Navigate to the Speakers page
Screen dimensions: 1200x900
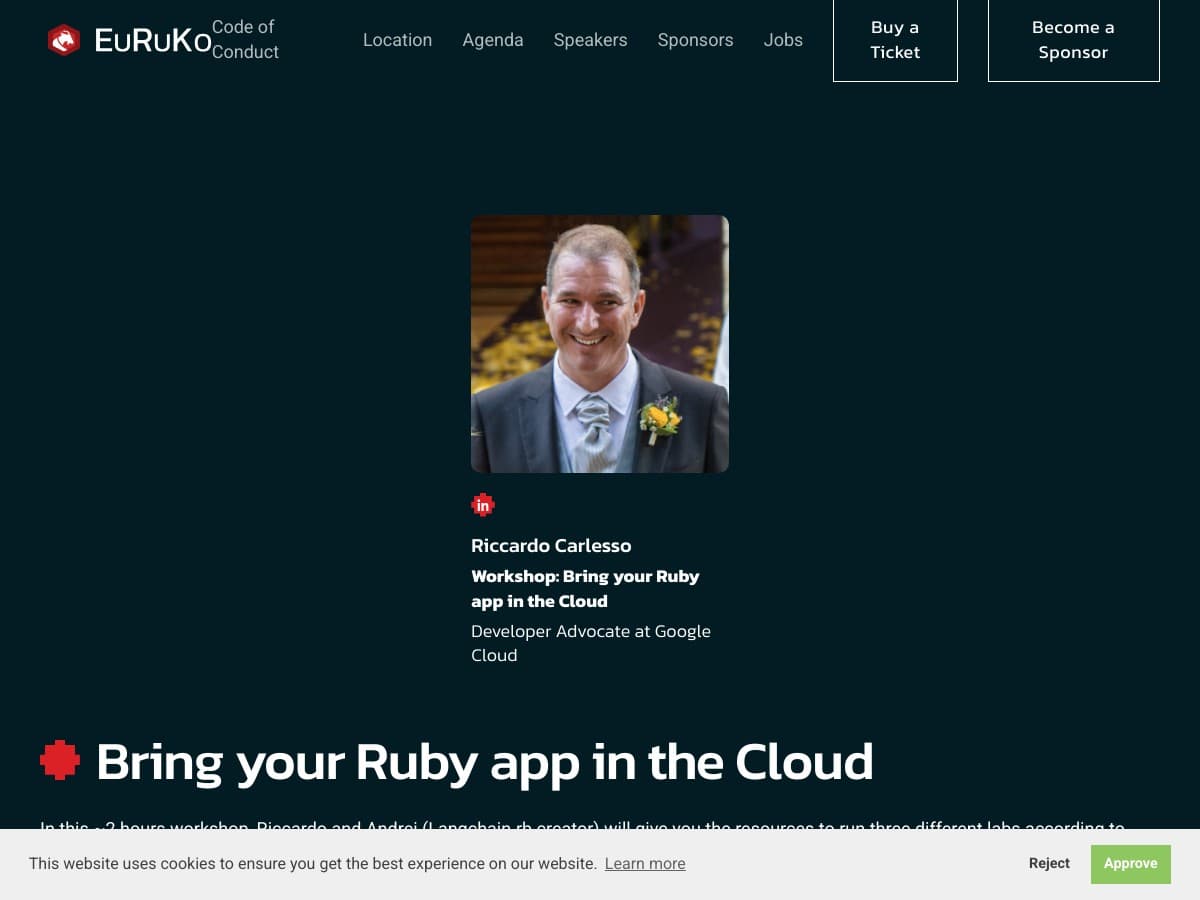pos(590,40)
